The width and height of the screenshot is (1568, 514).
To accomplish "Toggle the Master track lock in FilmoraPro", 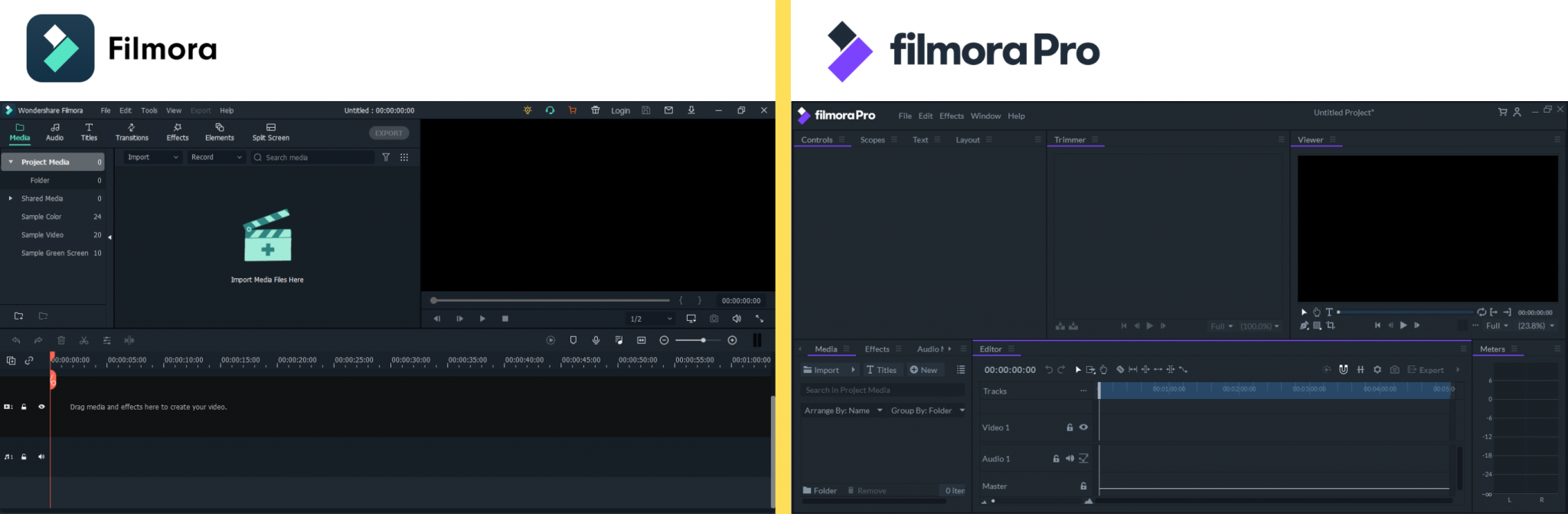I will [x=1083, y=486].
